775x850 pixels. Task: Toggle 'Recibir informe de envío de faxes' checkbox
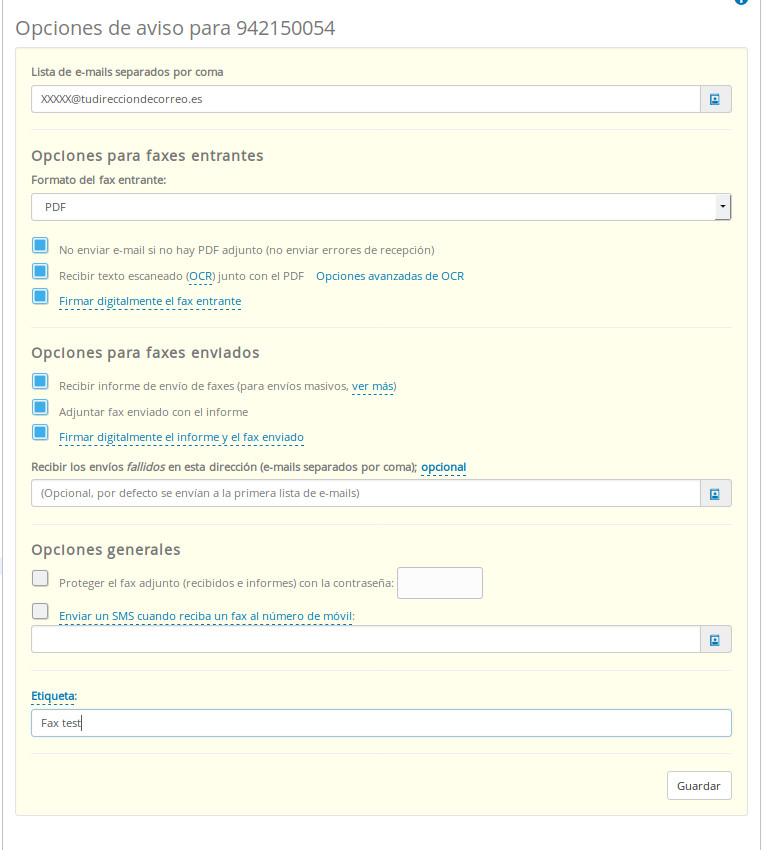pyautogui.click(x=40, y=381)
